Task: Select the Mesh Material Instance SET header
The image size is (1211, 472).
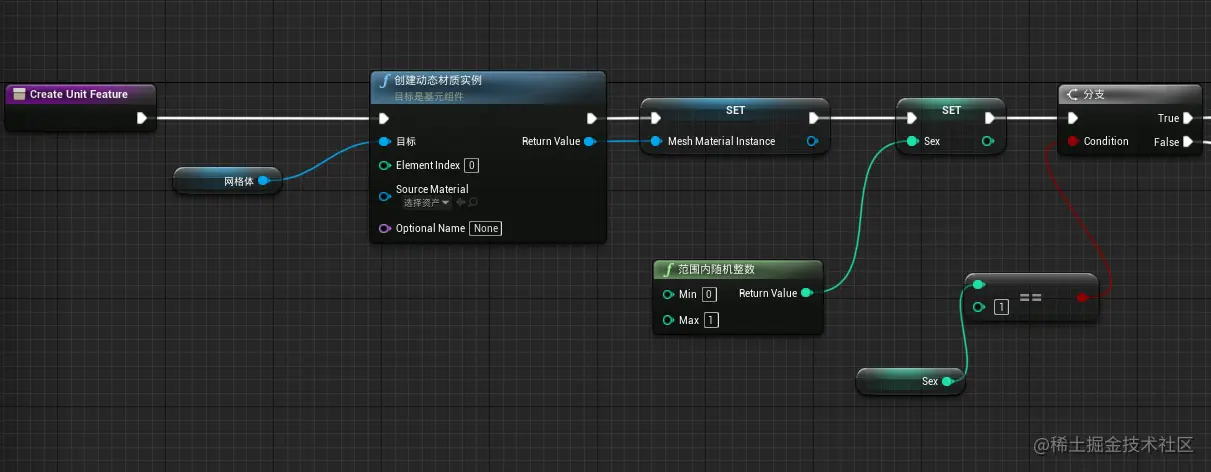Action: (x=735, y=110)
